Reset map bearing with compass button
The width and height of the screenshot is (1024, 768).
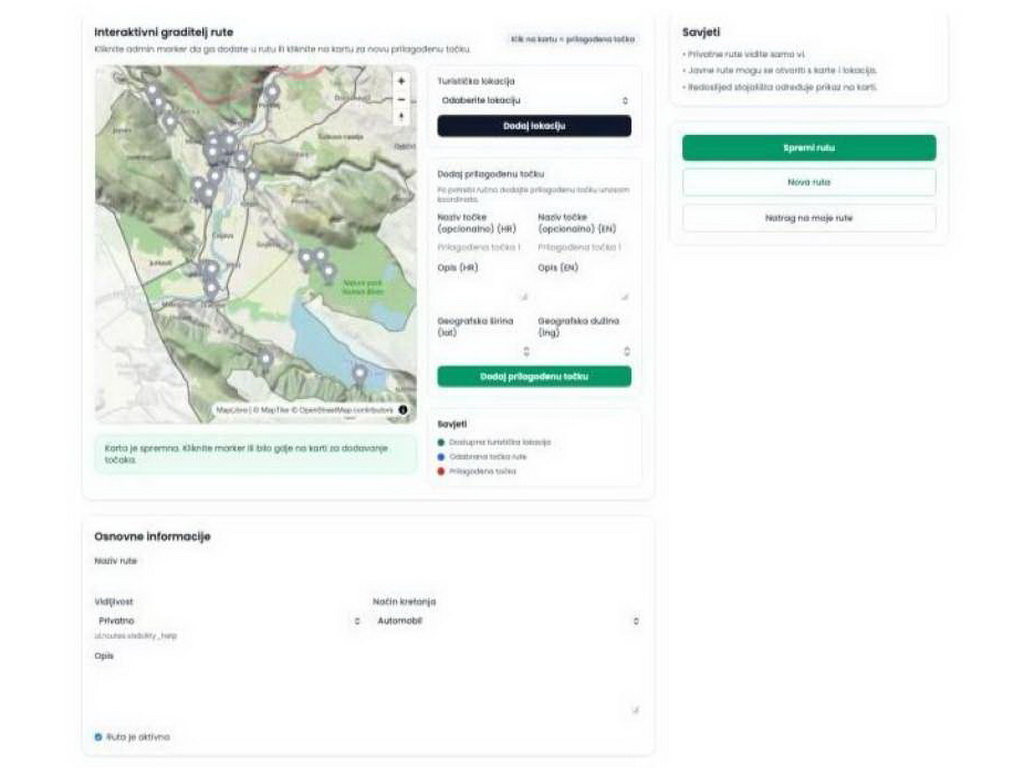[x=401, y=117]
